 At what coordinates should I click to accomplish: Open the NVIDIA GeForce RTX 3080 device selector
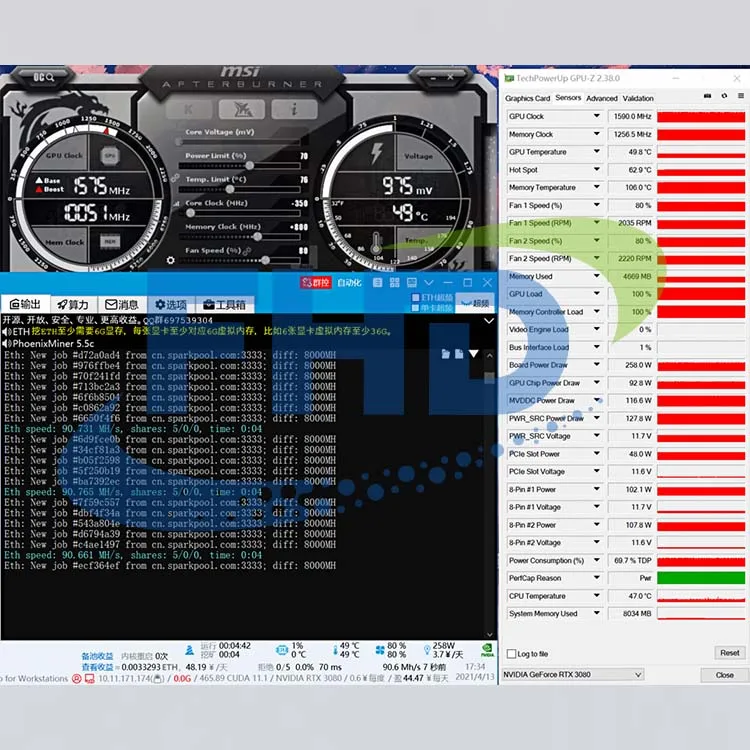coord(572,675)
